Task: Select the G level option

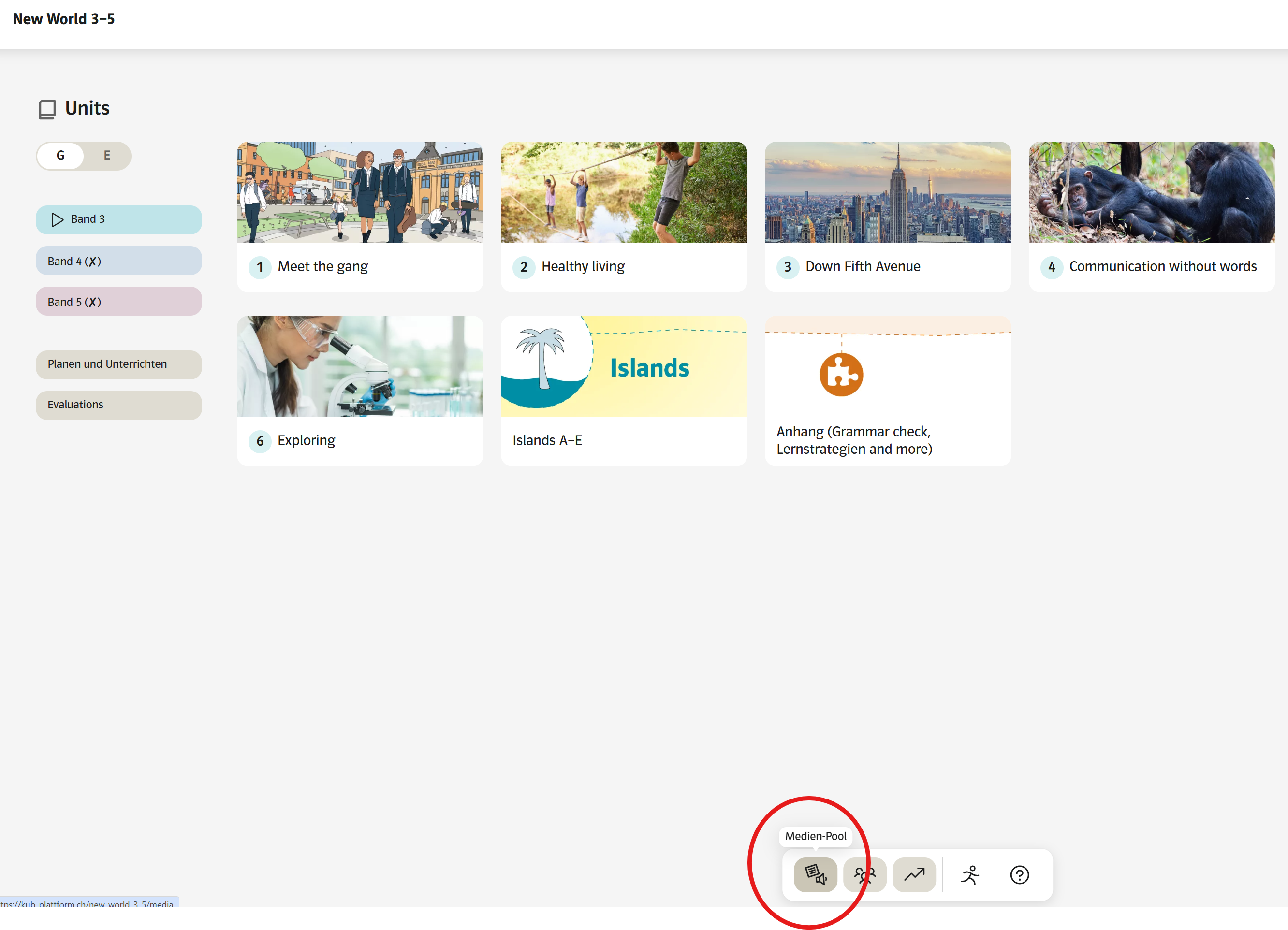Action: pos(61,156)
